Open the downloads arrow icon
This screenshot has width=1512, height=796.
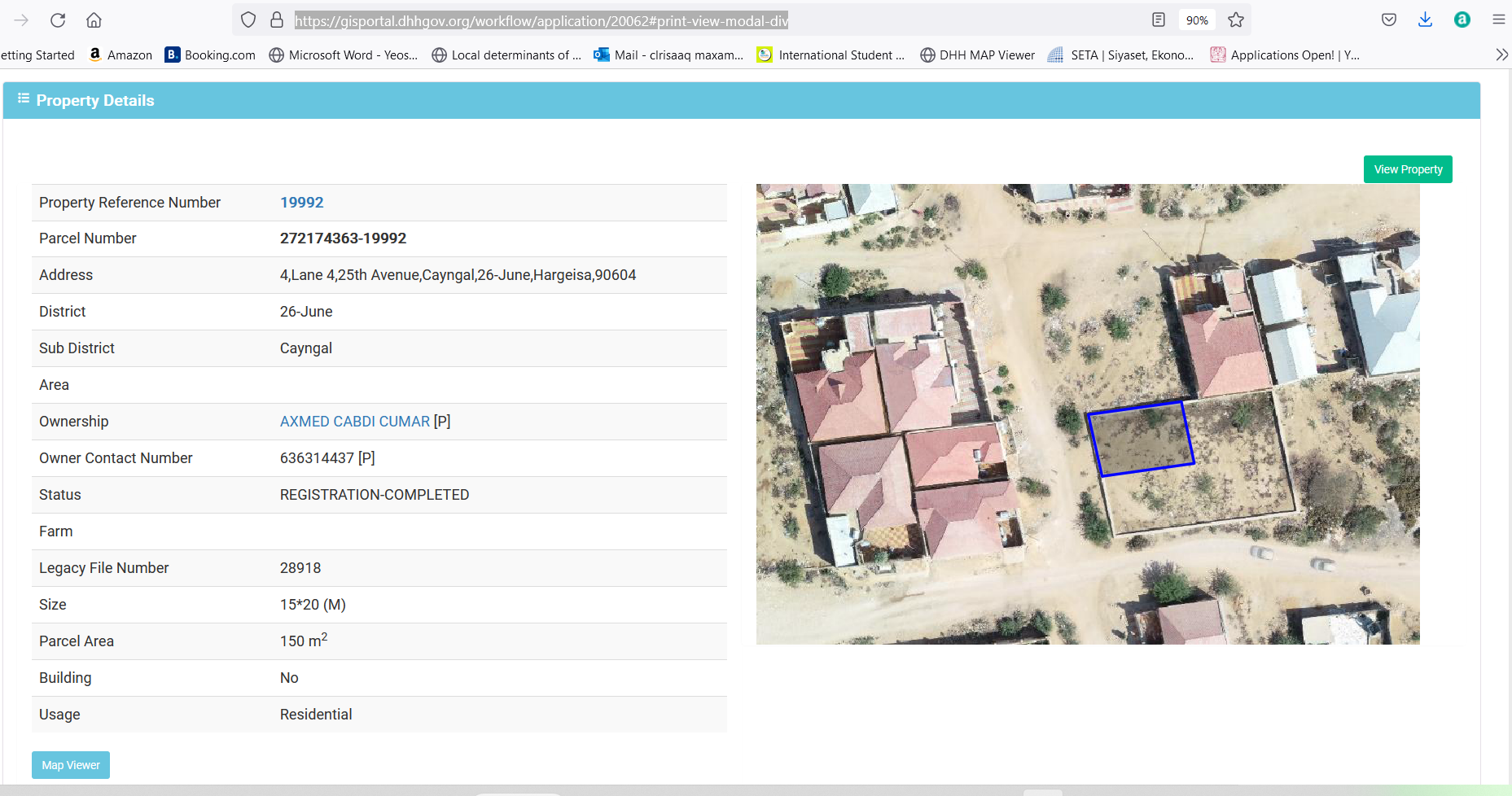[1425, 20]
